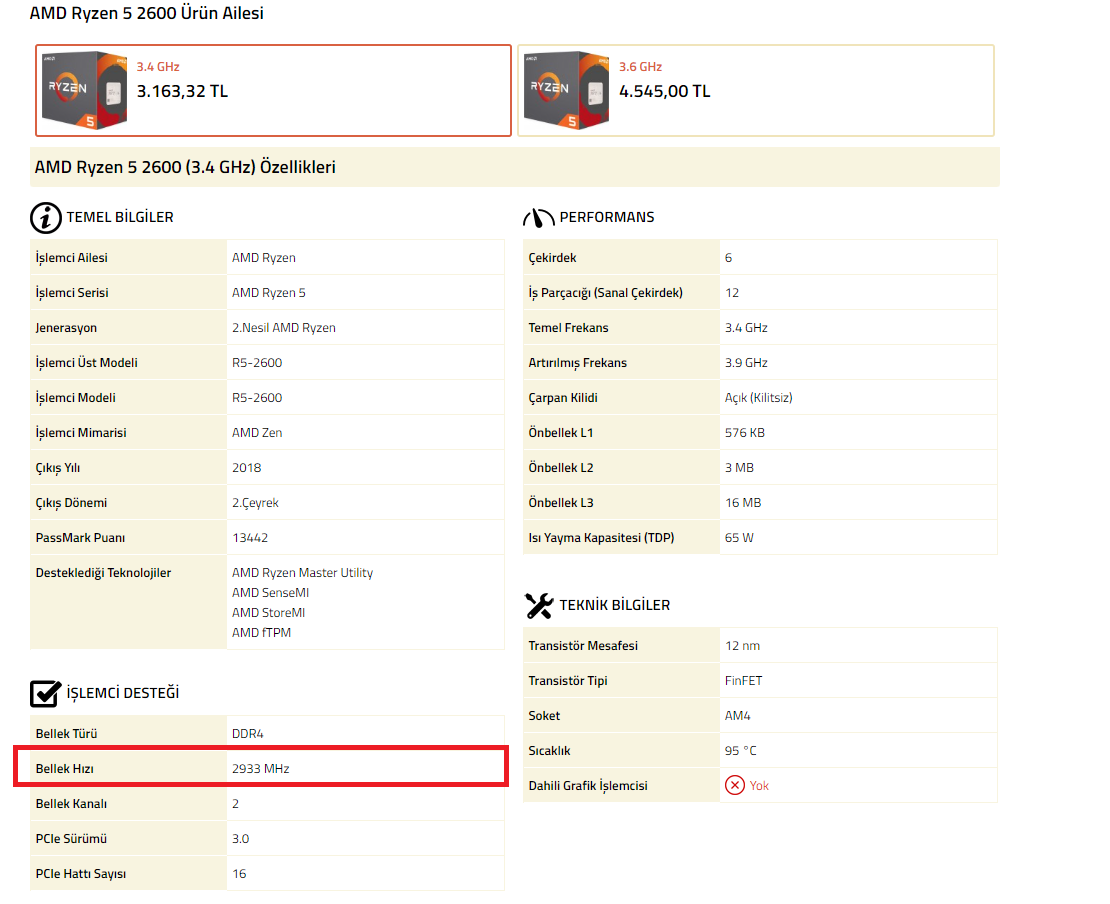Click the Çarpan Kilidi value Açık (Kilitsiz)
This screenshot has width=1110, height=904.
(x=758, y=398)
